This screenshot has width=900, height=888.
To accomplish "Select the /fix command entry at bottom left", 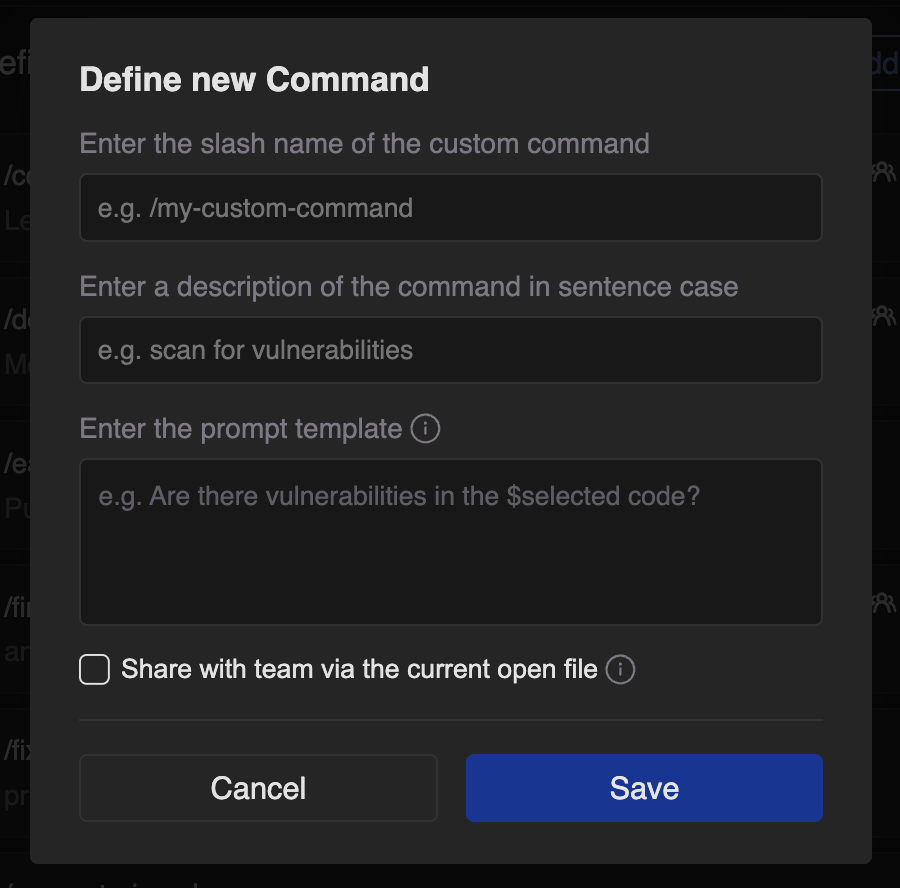I will pyautogui.click(x=16, y=750).
